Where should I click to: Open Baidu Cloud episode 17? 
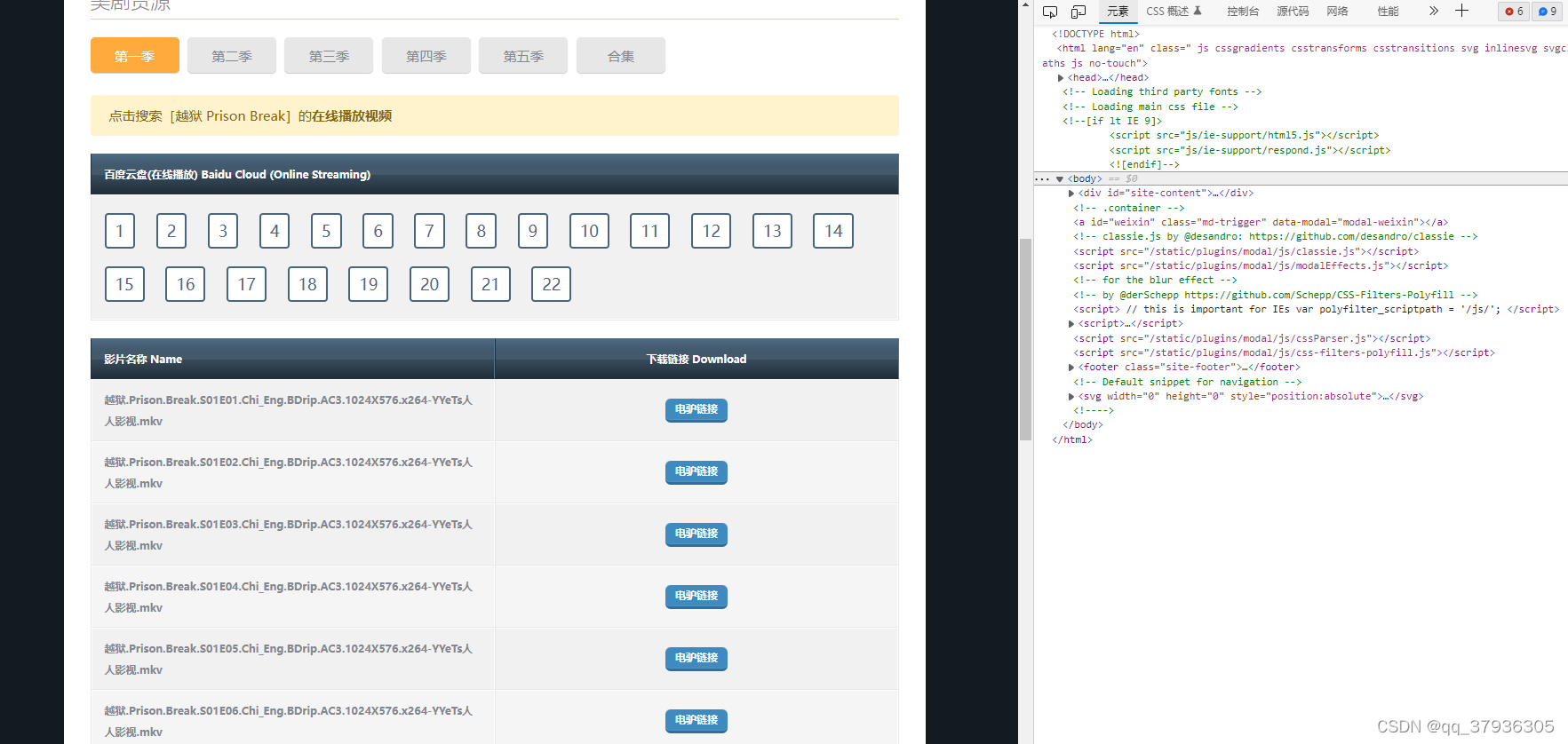[246, 284]
